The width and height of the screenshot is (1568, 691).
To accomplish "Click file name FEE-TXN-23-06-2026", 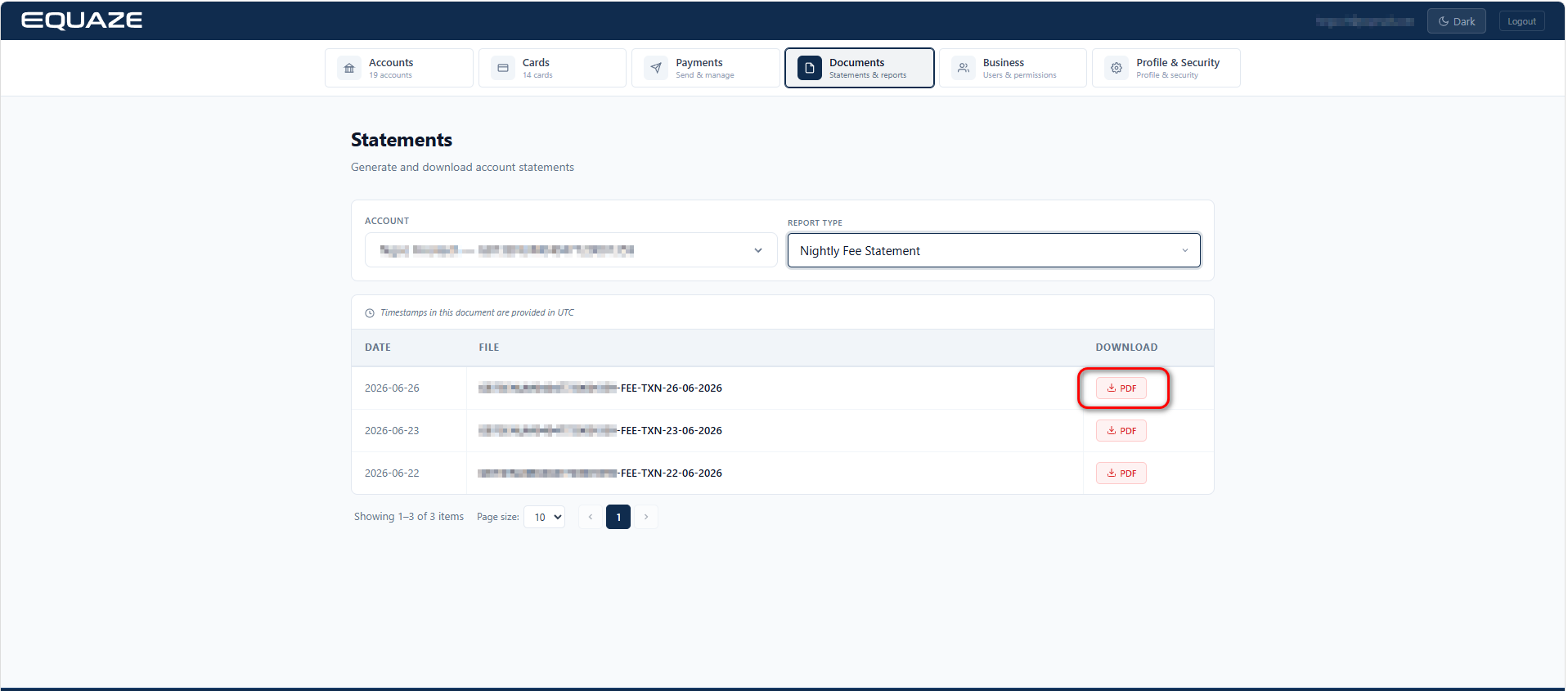I will 600,431.
